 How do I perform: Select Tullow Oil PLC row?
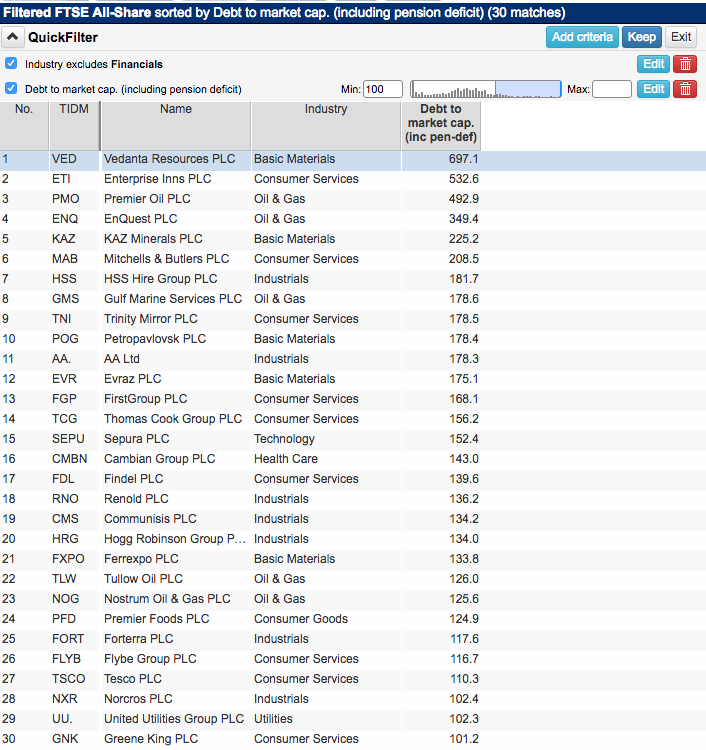click(353, 579)
